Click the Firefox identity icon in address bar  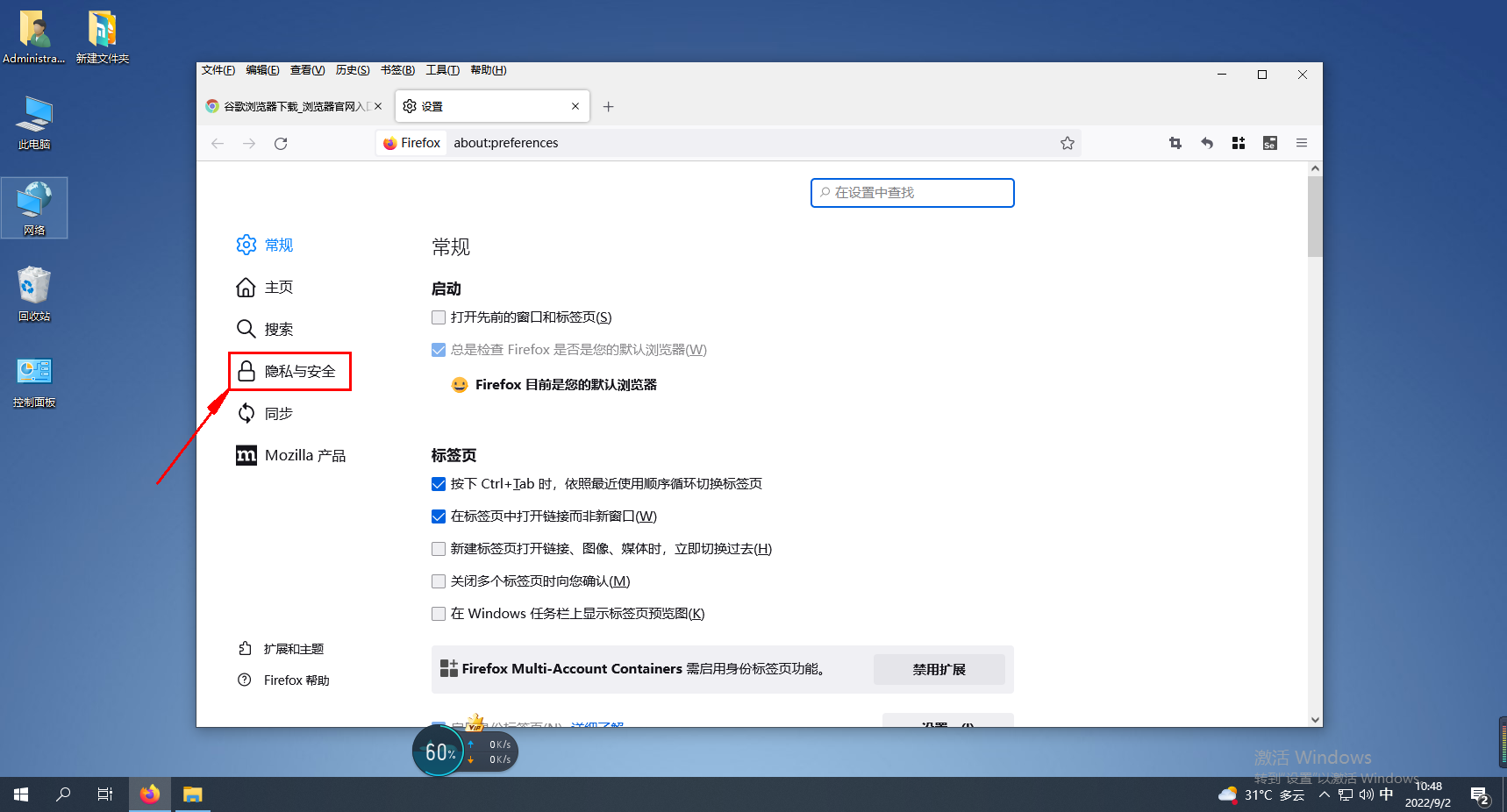pyautogui.click(x=411, y=143)
